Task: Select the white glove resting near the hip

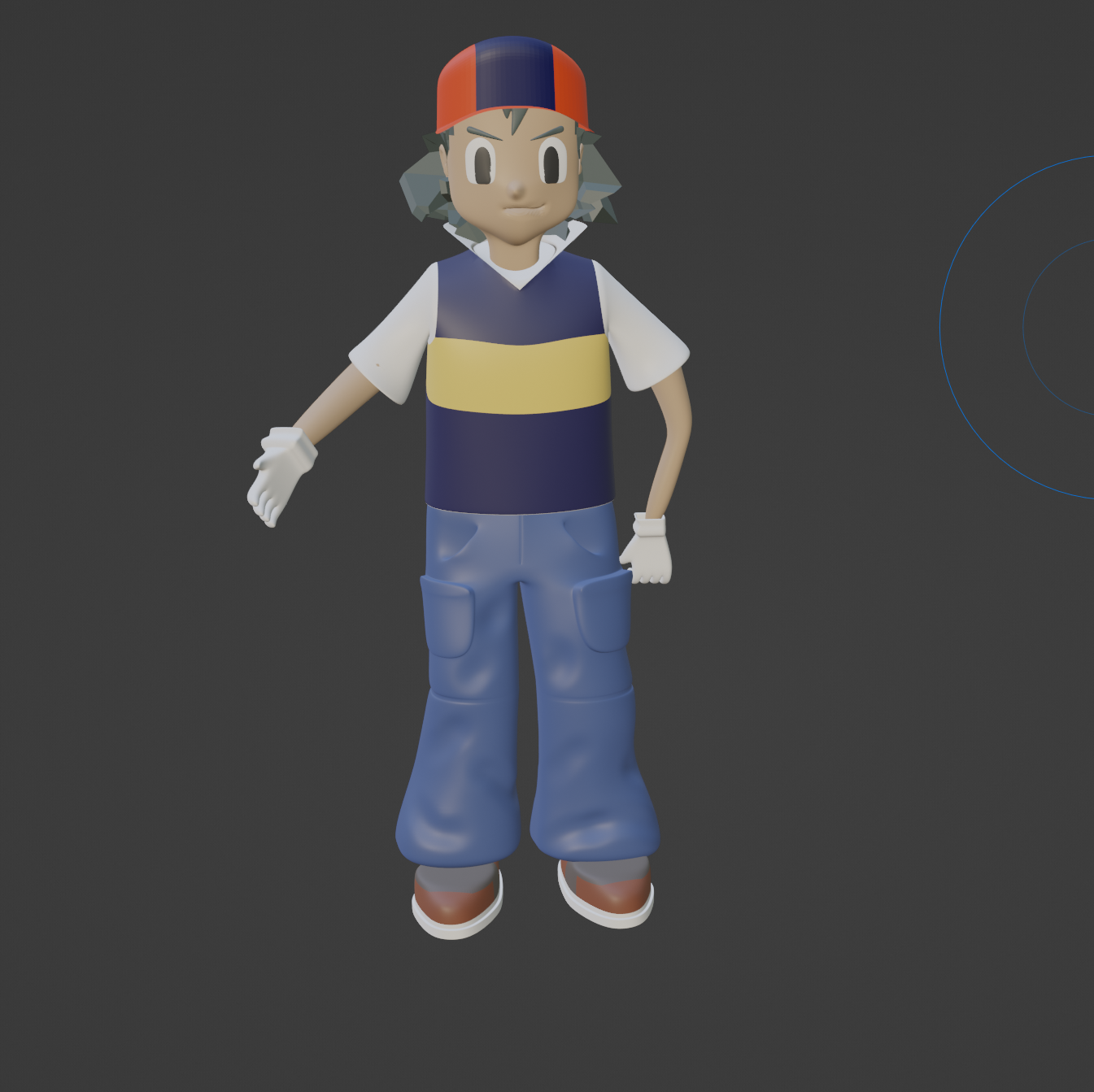Action: point(647,549)
